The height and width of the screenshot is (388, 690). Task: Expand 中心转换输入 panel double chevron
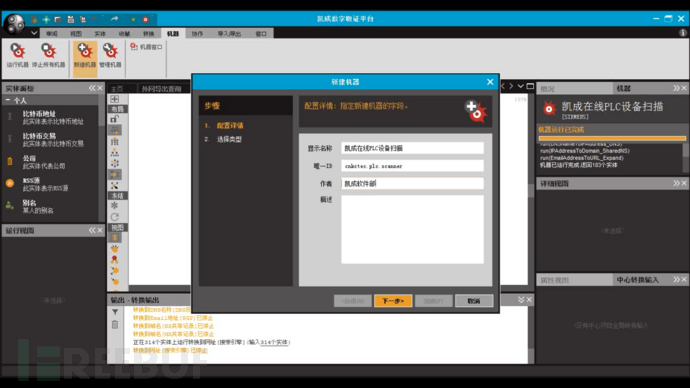676,279
